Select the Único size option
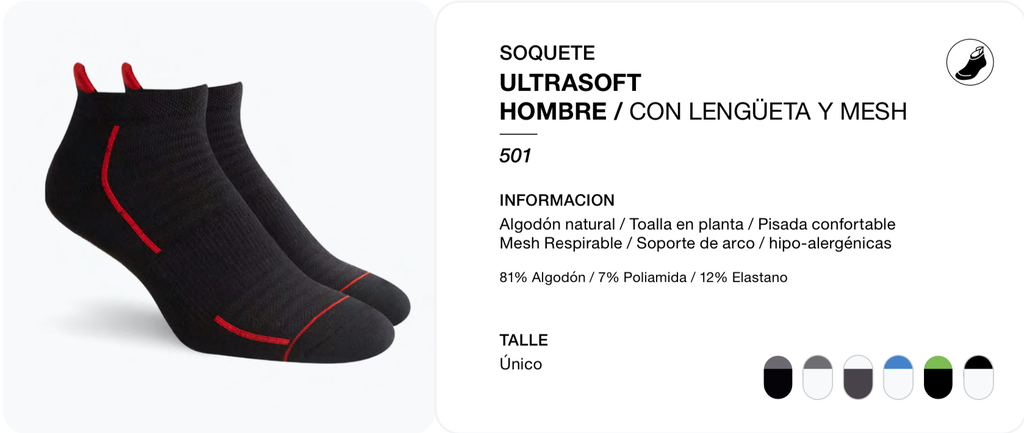Screen dimensions: 1024x433 coord(520,364)
